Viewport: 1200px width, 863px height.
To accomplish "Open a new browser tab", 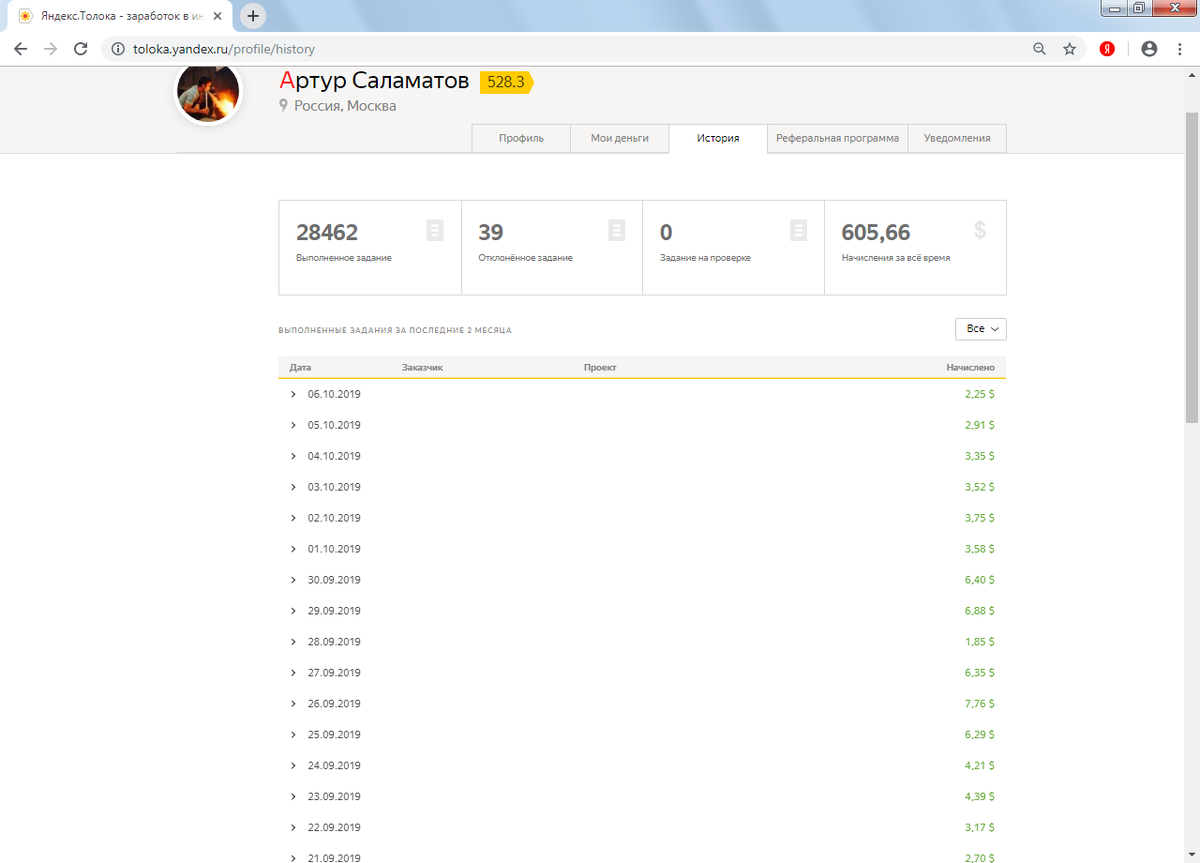I will [253, 16].
